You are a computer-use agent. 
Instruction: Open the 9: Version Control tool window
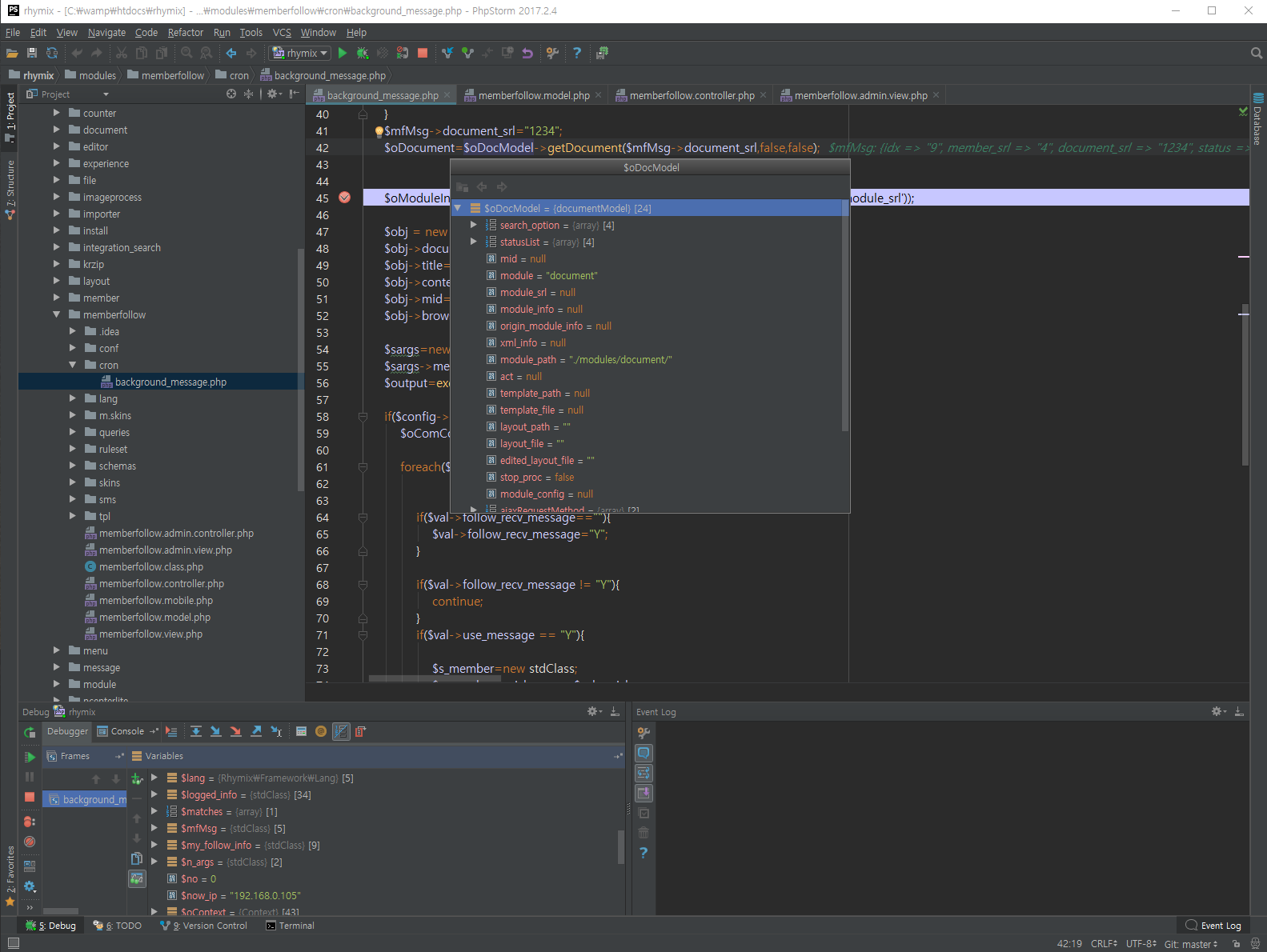click(204, 926)
